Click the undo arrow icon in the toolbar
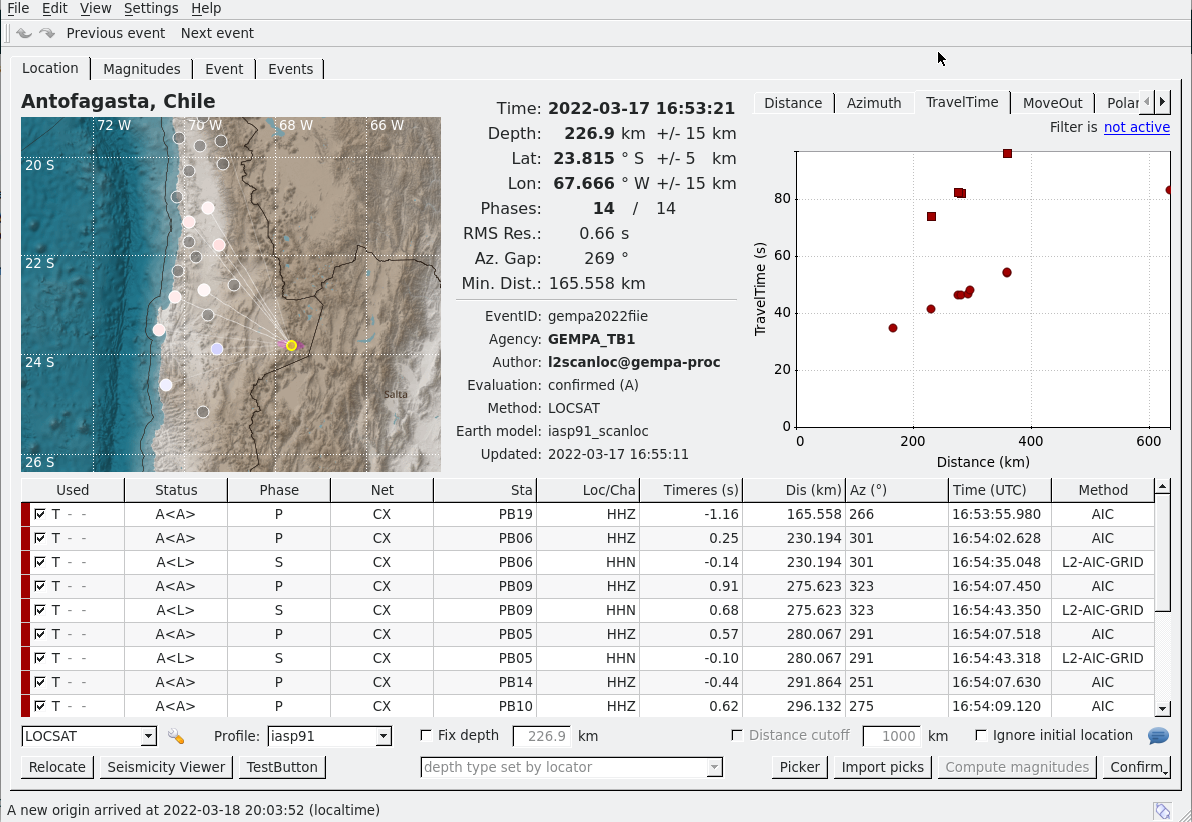 (x=24, y=33)
